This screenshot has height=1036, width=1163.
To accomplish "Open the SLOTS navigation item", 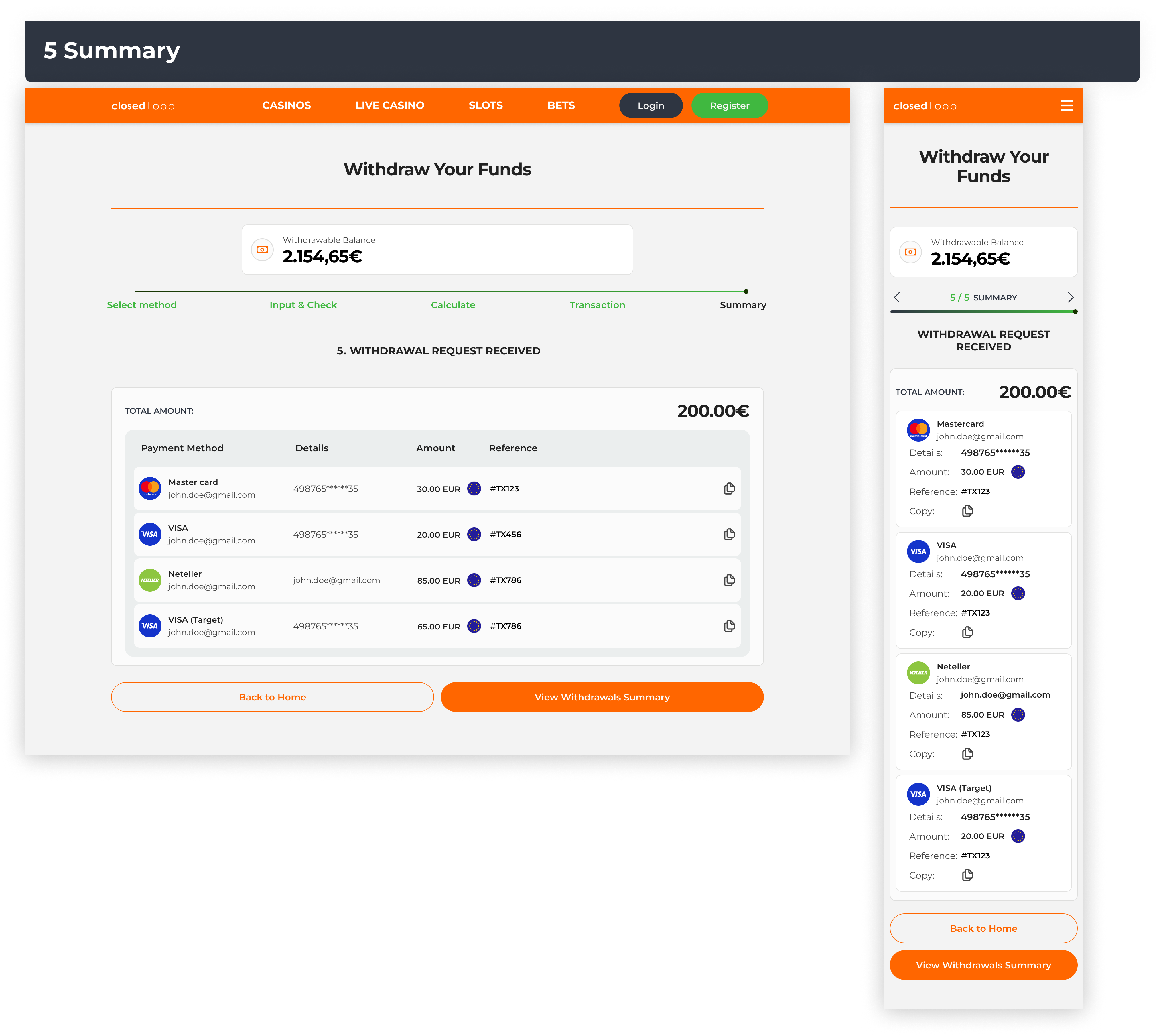I will (x=486, y=105).
